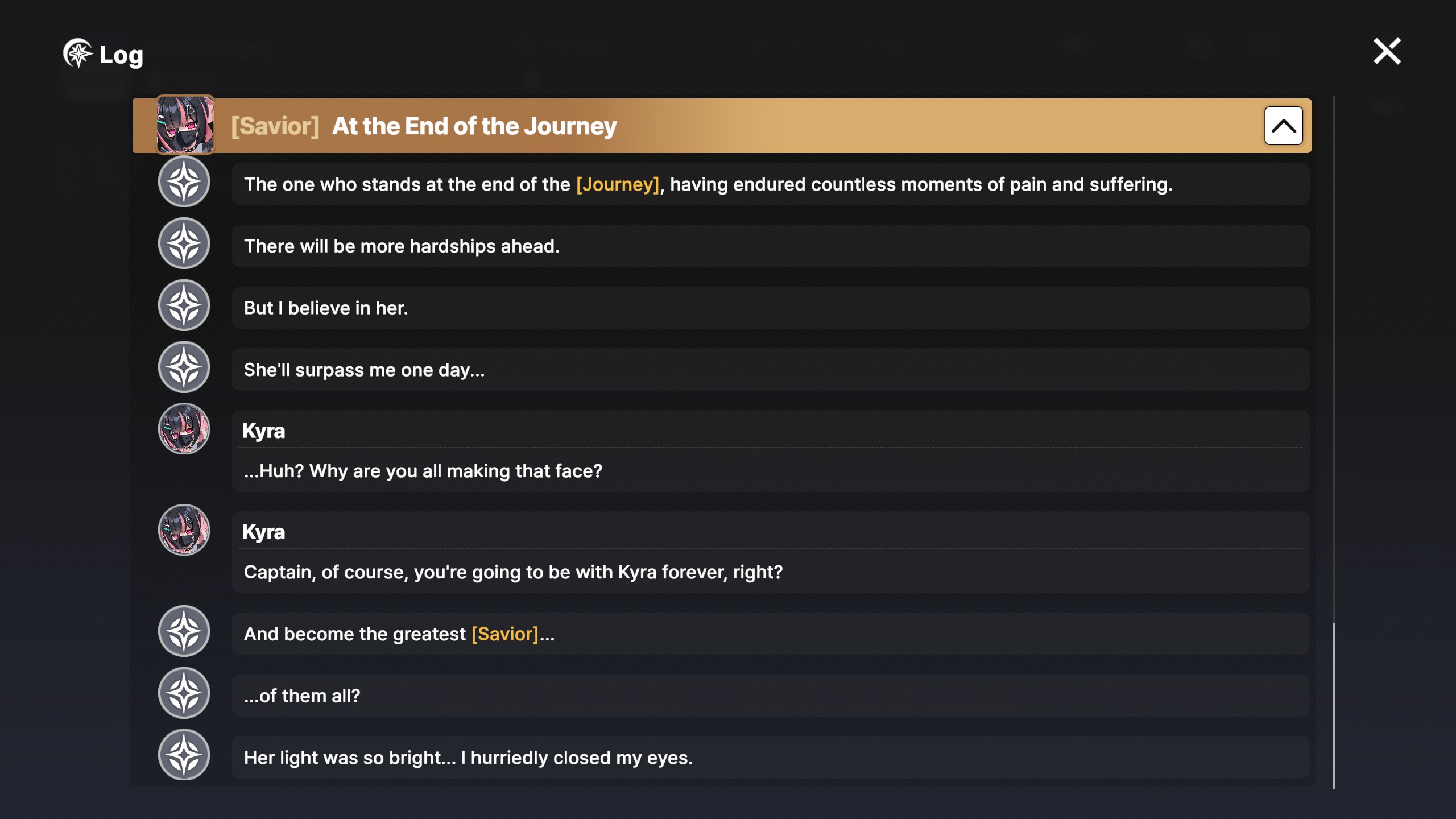Click Kyra avatar next to 'Captain, of course'
This screenshot has height=819, width=1456.
(x=184, y=530)
